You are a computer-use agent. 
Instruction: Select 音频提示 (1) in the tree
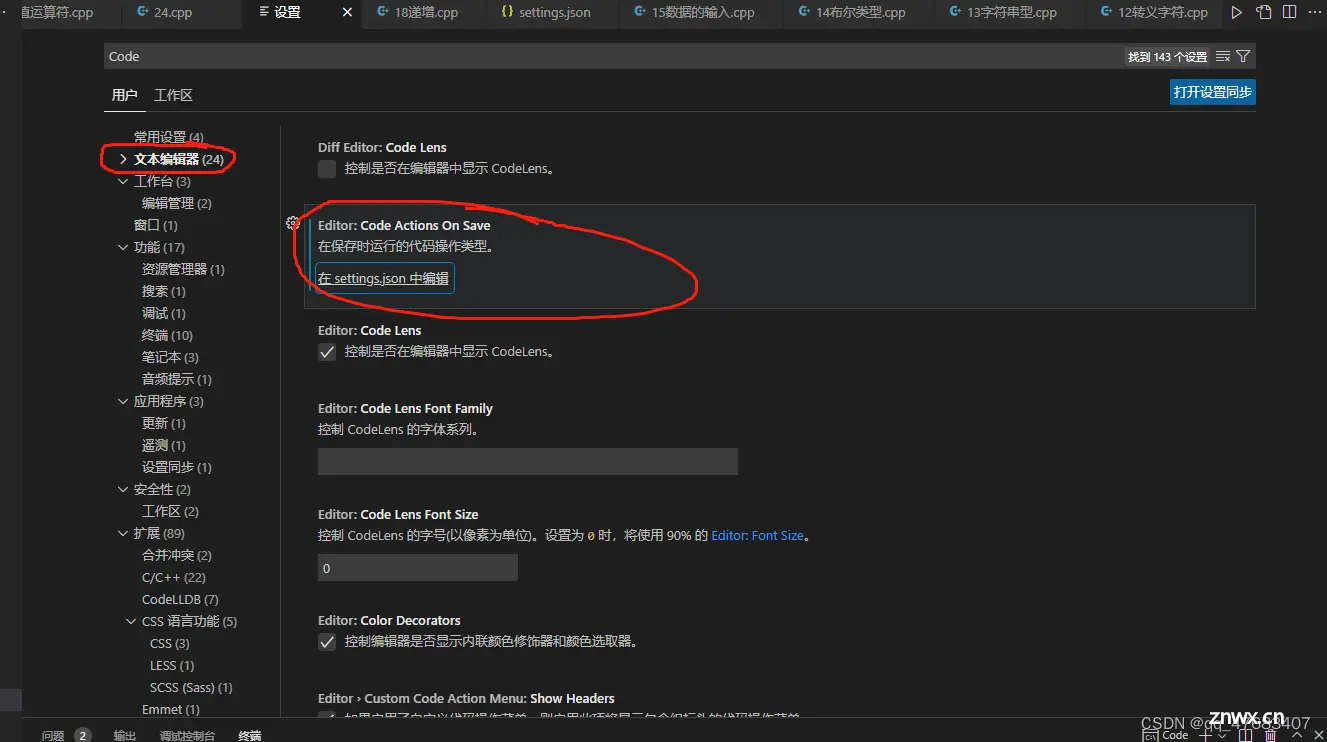177,379
